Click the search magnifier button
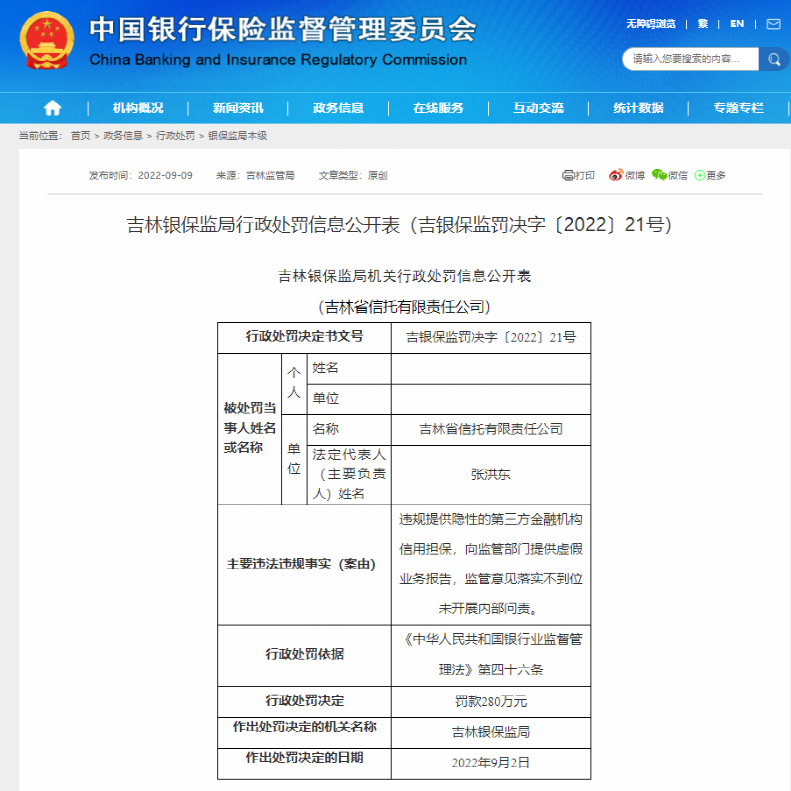 pyautogui.click(x=774, y=59)
